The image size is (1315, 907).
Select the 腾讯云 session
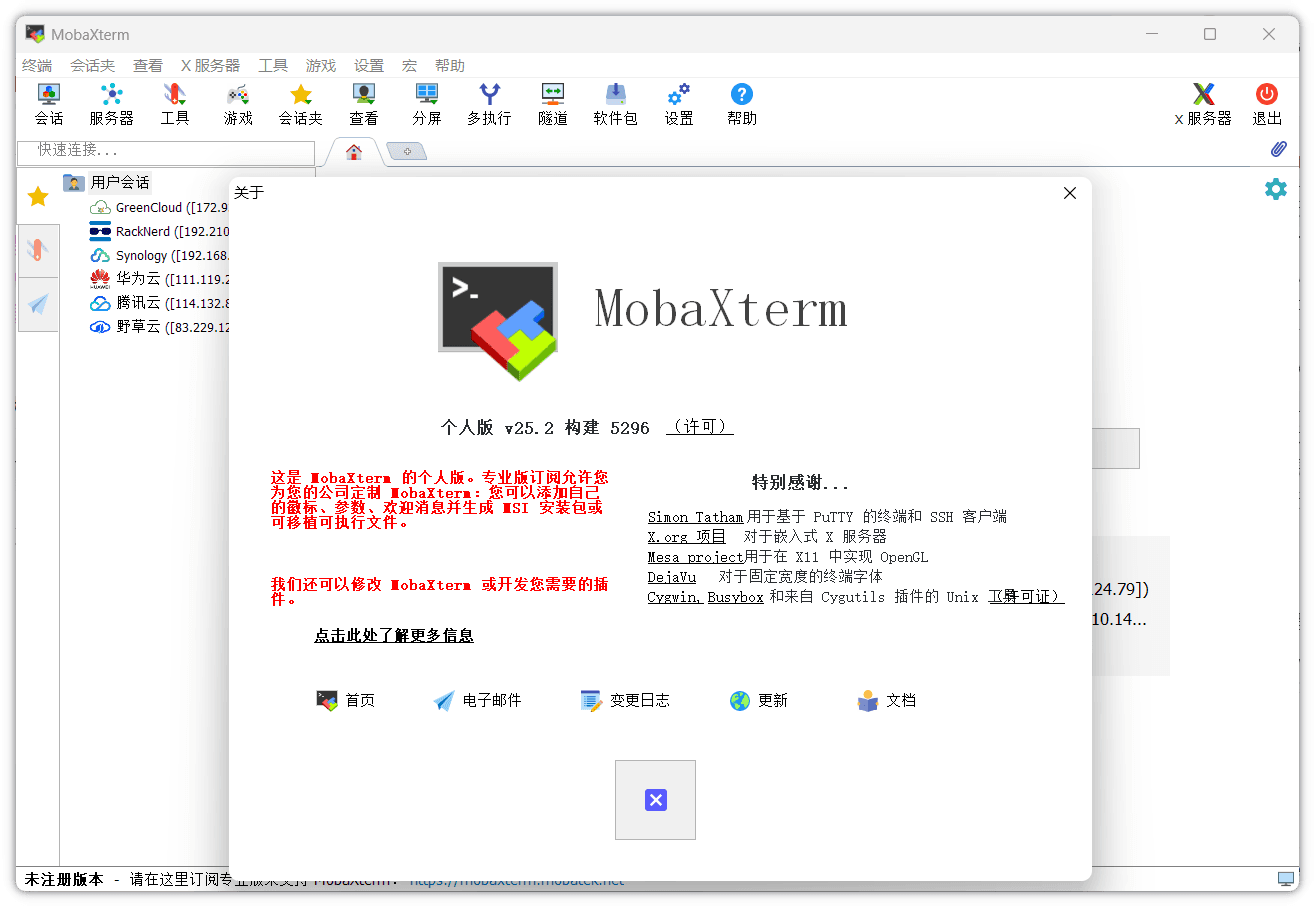[159, 302]
